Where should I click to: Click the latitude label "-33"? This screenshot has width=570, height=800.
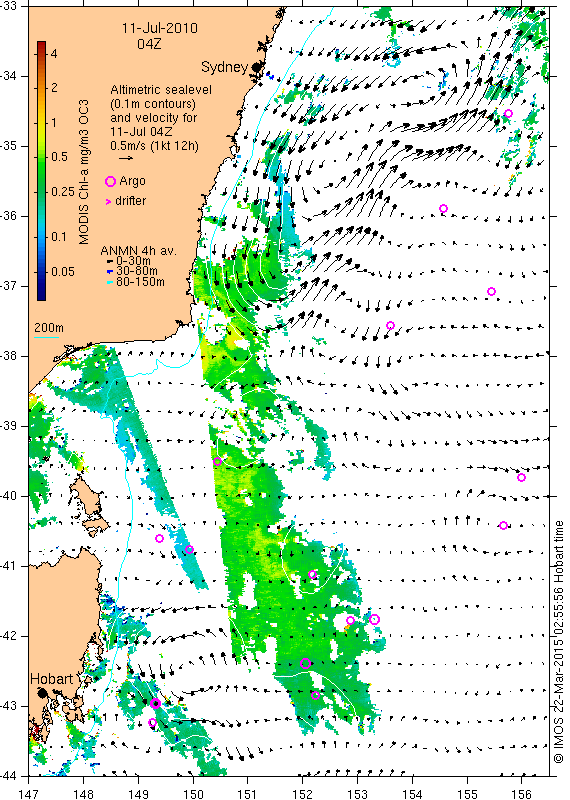pos(9,6)
